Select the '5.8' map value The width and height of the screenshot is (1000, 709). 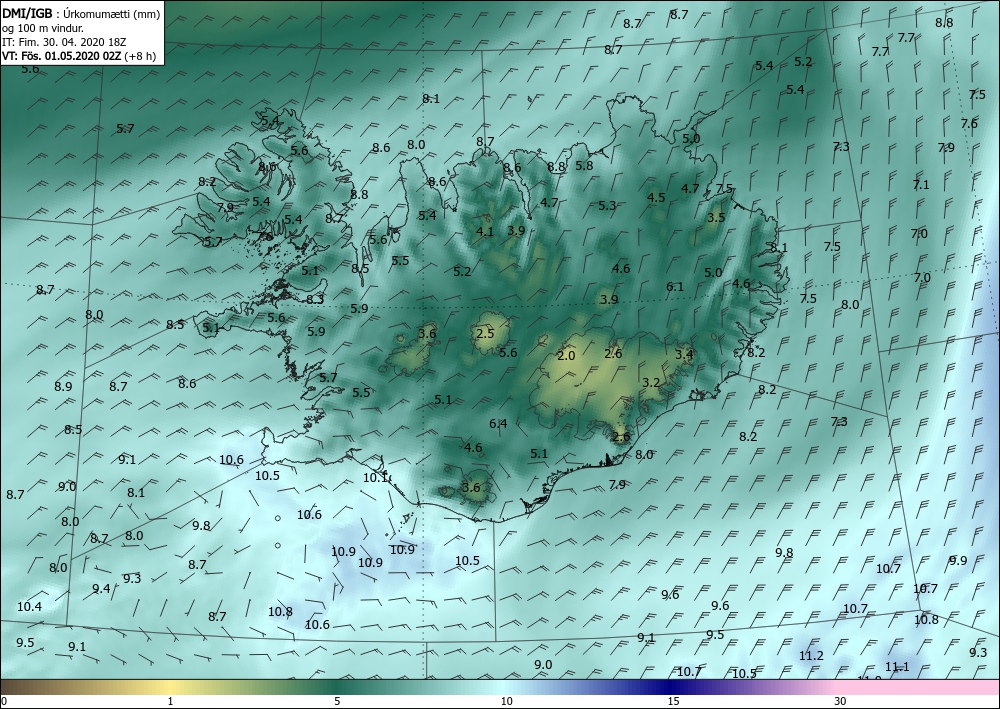coord(584,165)
